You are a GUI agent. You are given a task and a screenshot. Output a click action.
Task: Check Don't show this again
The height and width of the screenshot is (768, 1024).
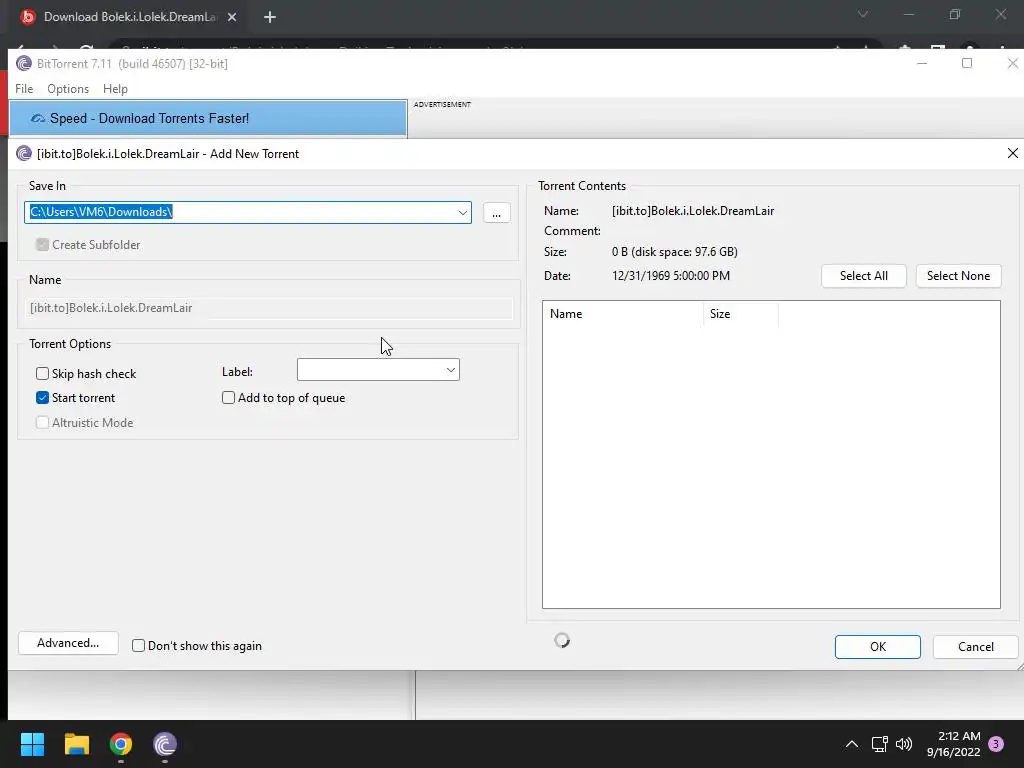point(138,646)
